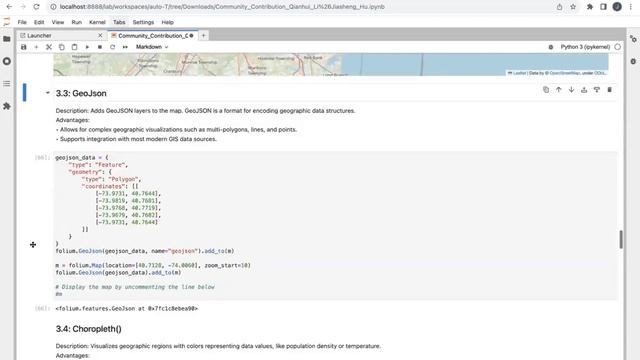
Task: Click the JupyterLab logo icon
Action: [x=7, y=22]
